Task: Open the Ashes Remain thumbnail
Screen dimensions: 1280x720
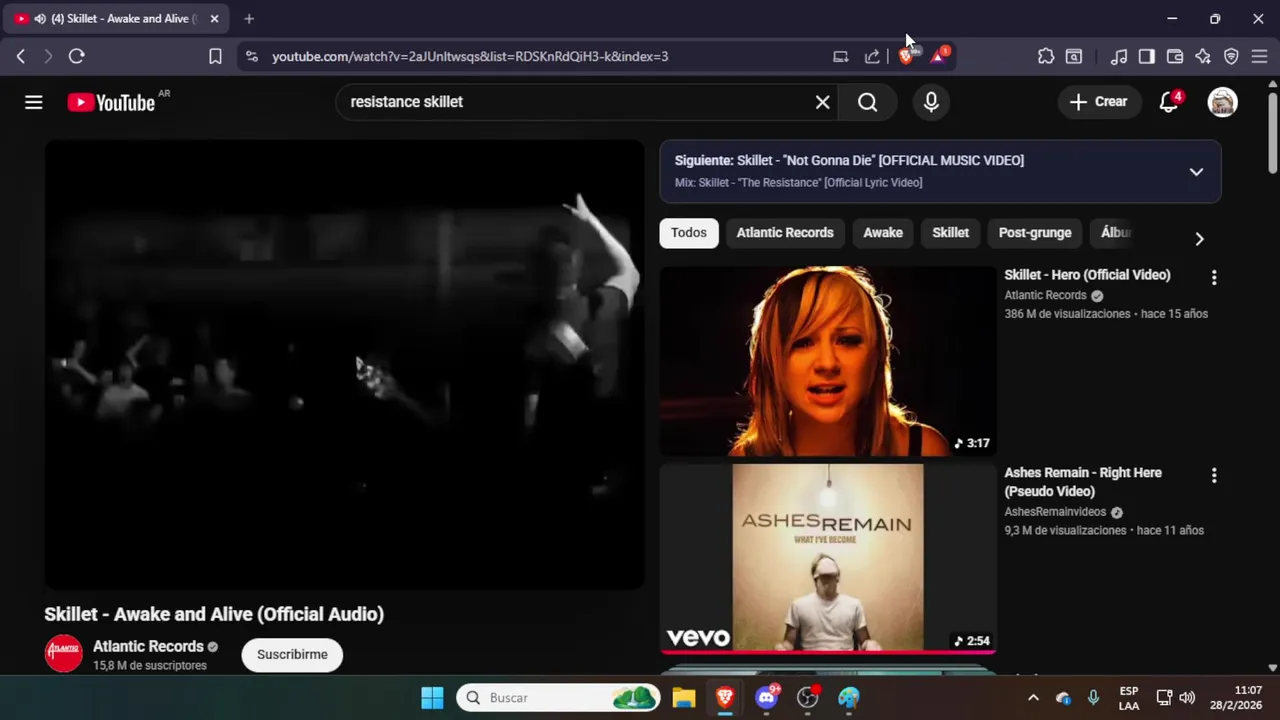Action: pos(828,558)
